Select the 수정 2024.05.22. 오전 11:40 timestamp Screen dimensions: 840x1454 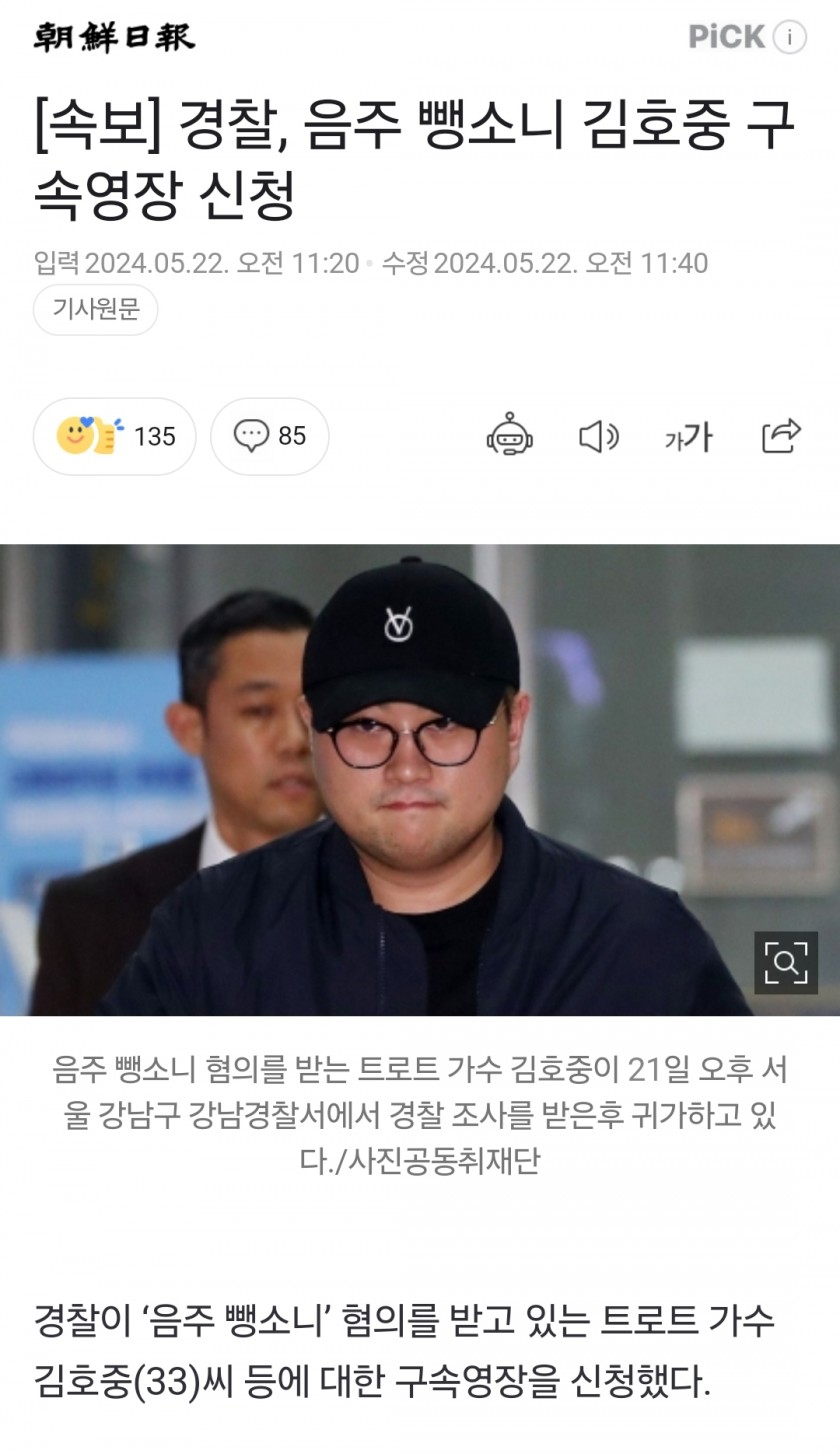(x=545, y=263)
